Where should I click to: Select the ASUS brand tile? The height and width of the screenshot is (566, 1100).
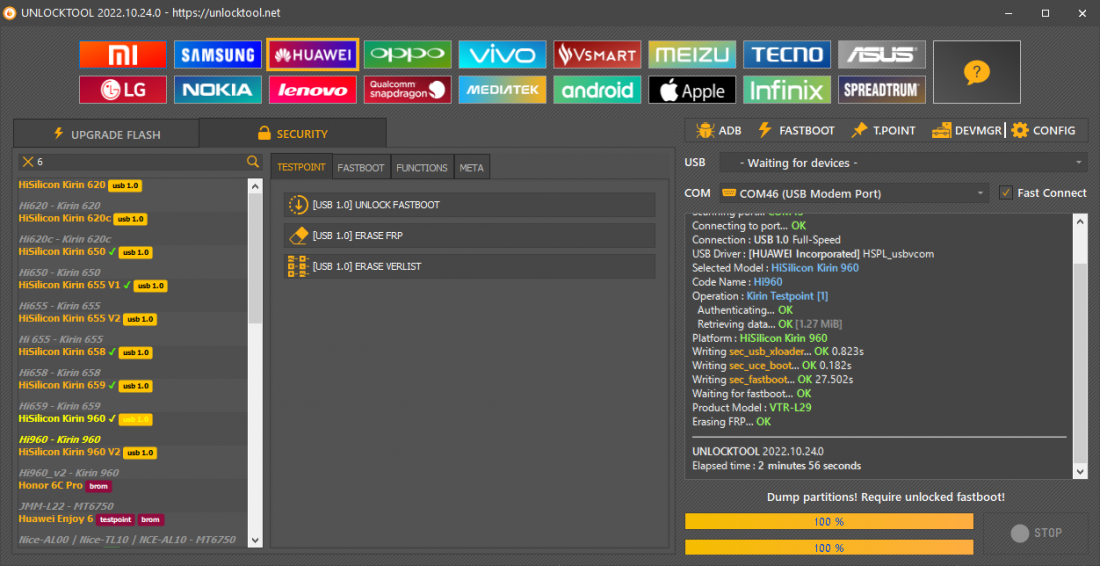pyautogui.click(x=881, y=54)
